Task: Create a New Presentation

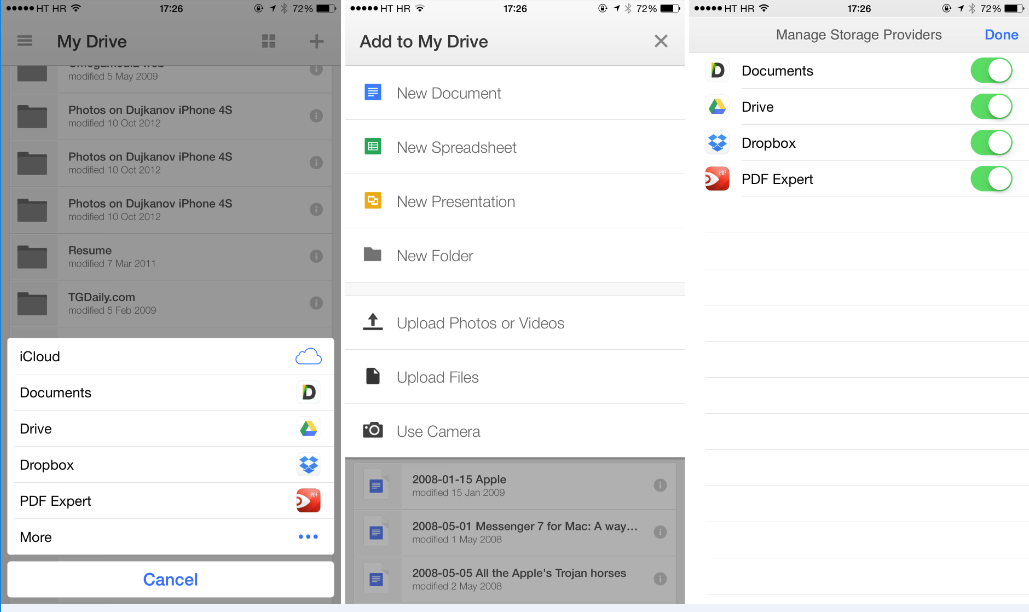Action: click(515, 201)
